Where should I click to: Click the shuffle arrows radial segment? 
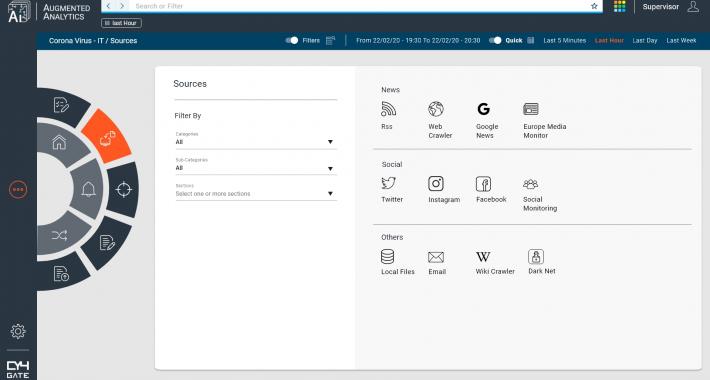tap(59, 235)
